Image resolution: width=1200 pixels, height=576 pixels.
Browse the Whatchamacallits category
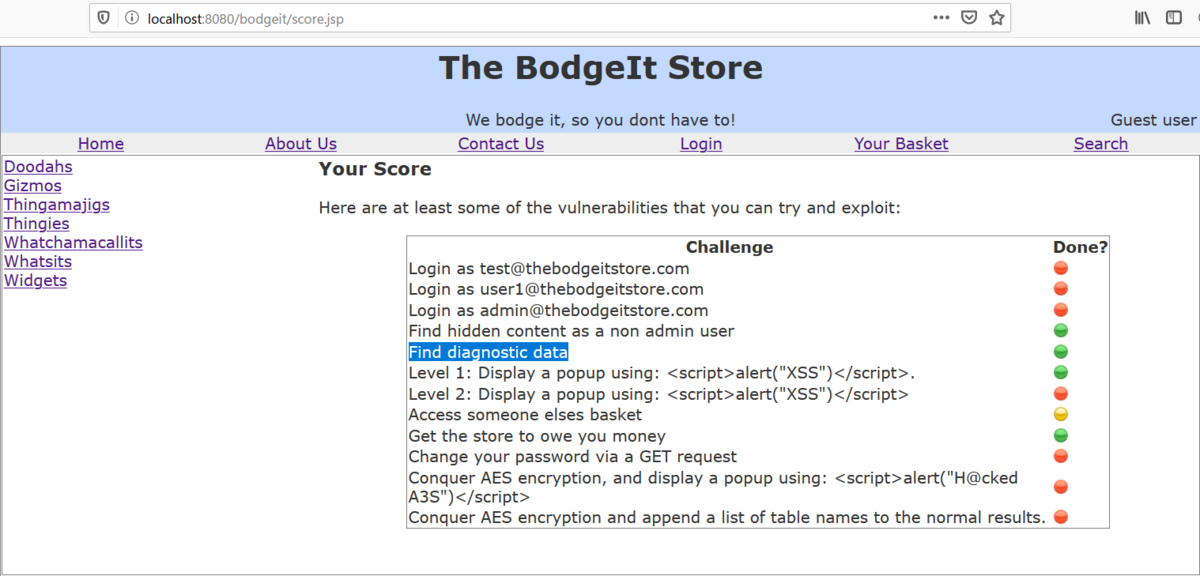73,243
